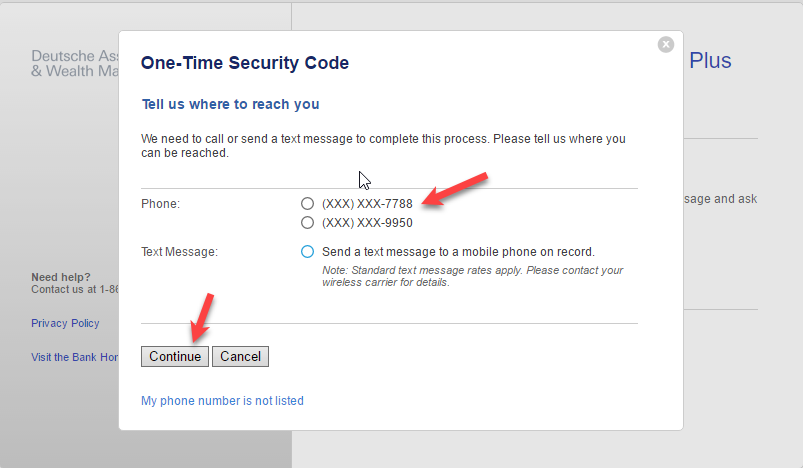Choose the send text message radio option
Image resolution: width=803 pixels, height=468 pixels.
click(x=307, y=252)
